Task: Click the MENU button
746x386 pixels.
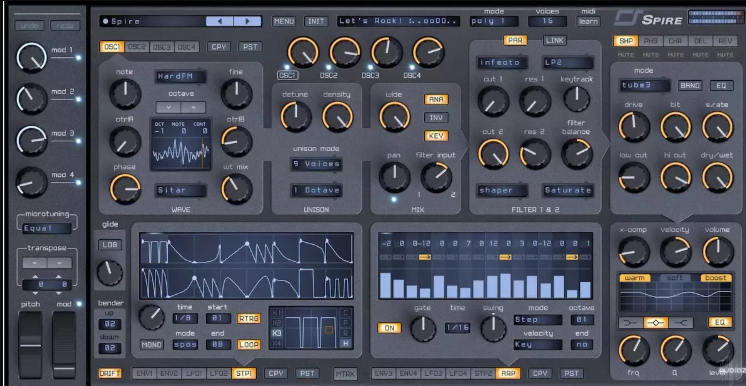Action: click(x=284, y=21)
